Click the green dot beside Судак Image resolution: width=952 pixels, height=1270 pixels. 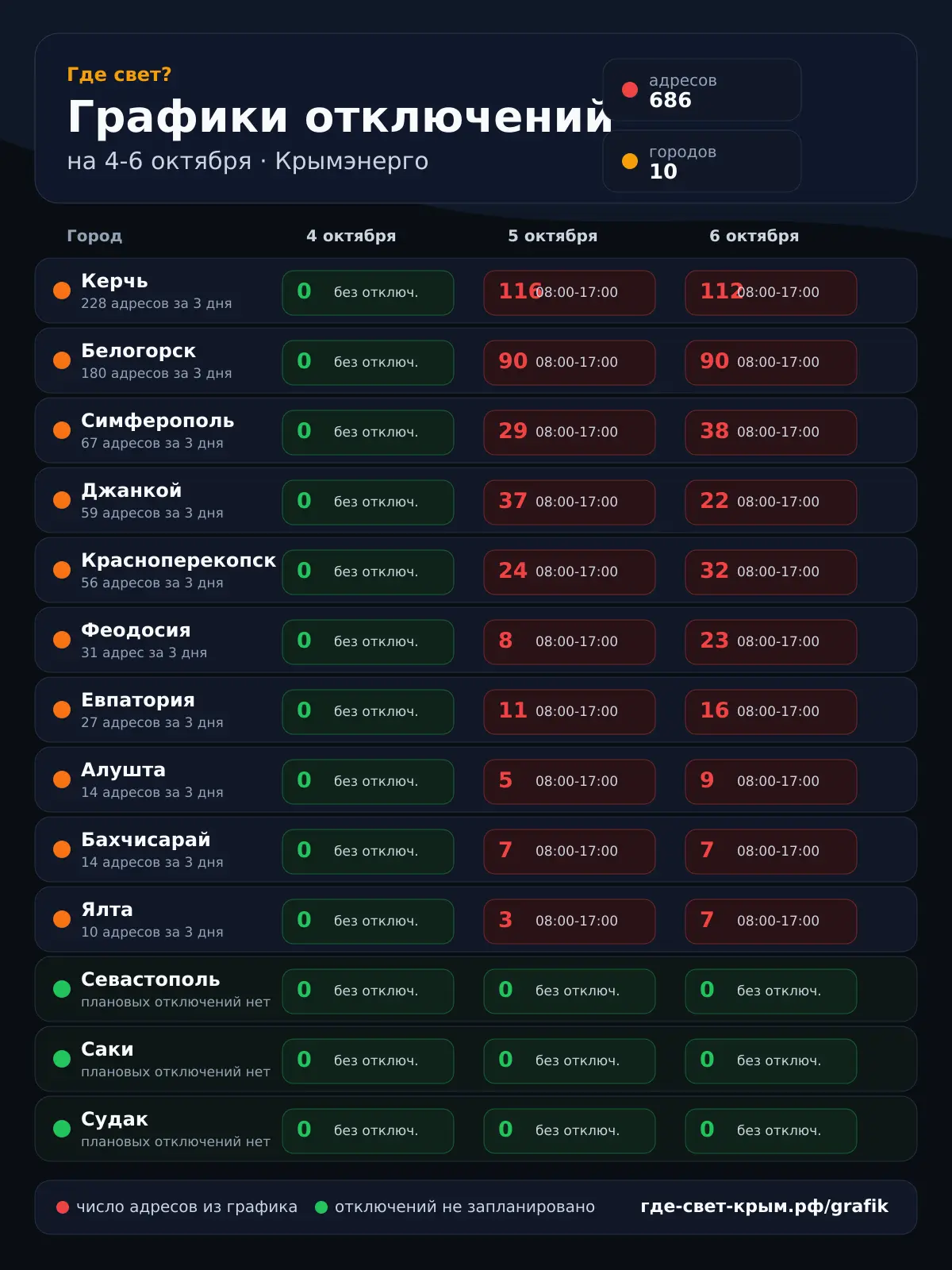click(x=62, y=1129)
